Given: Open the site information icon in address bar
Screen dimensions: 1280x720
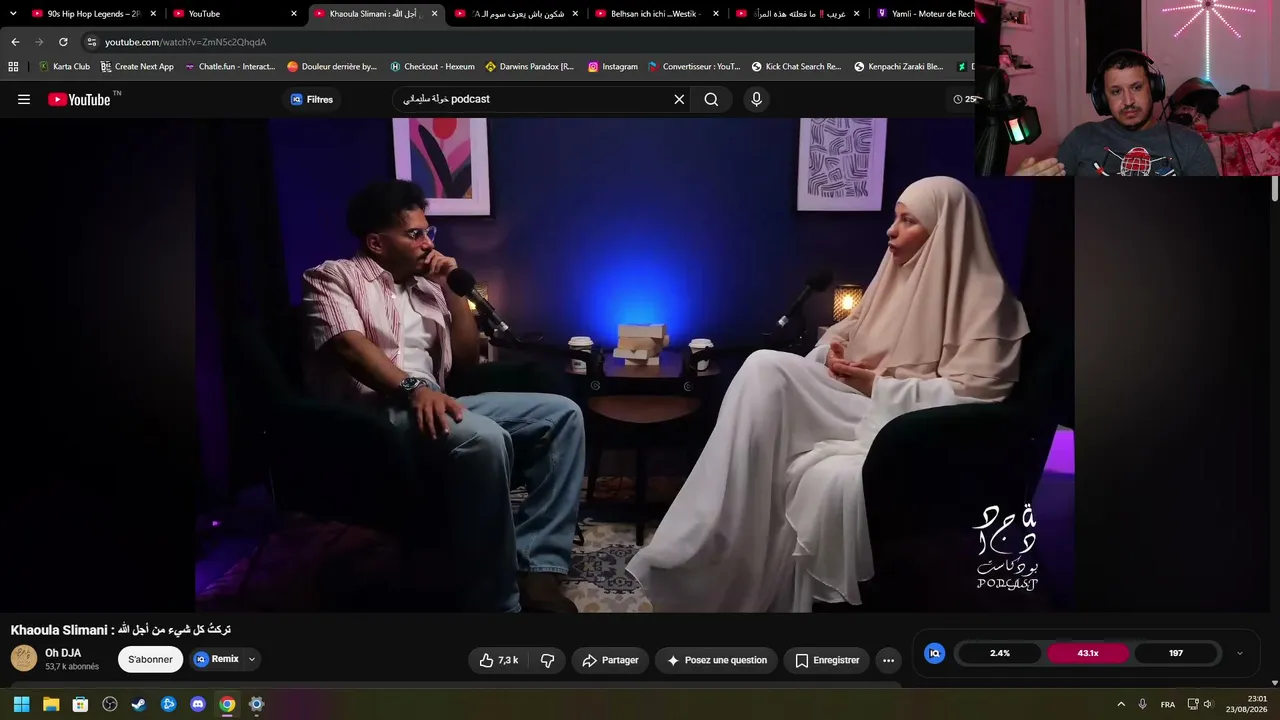Looking at the screenshot, I should pos(91,42).
